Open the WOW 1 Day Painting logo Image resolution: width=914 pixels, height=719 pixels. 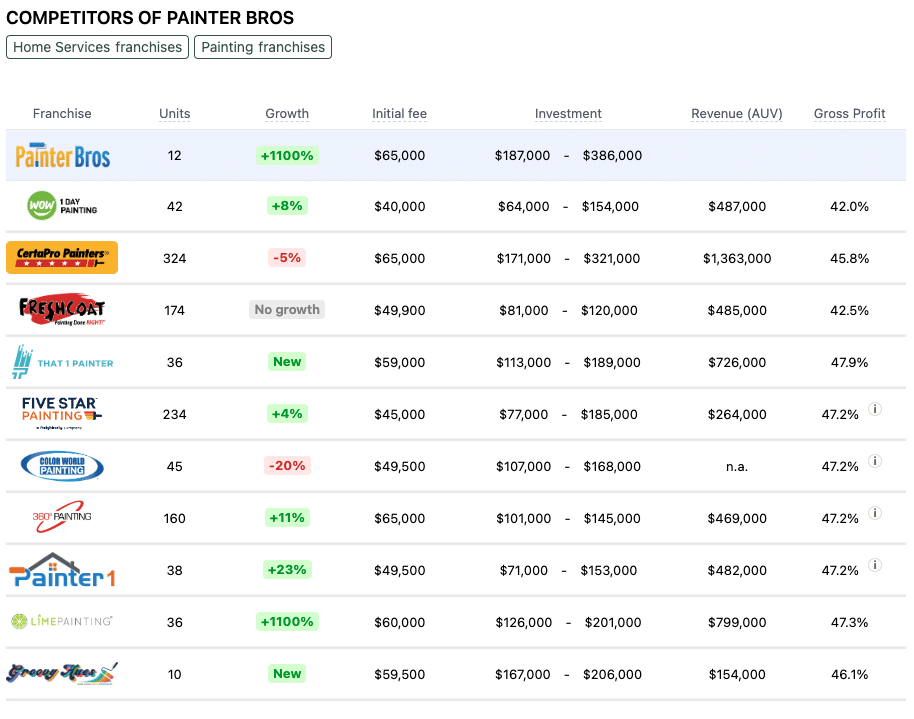[62, 206]
